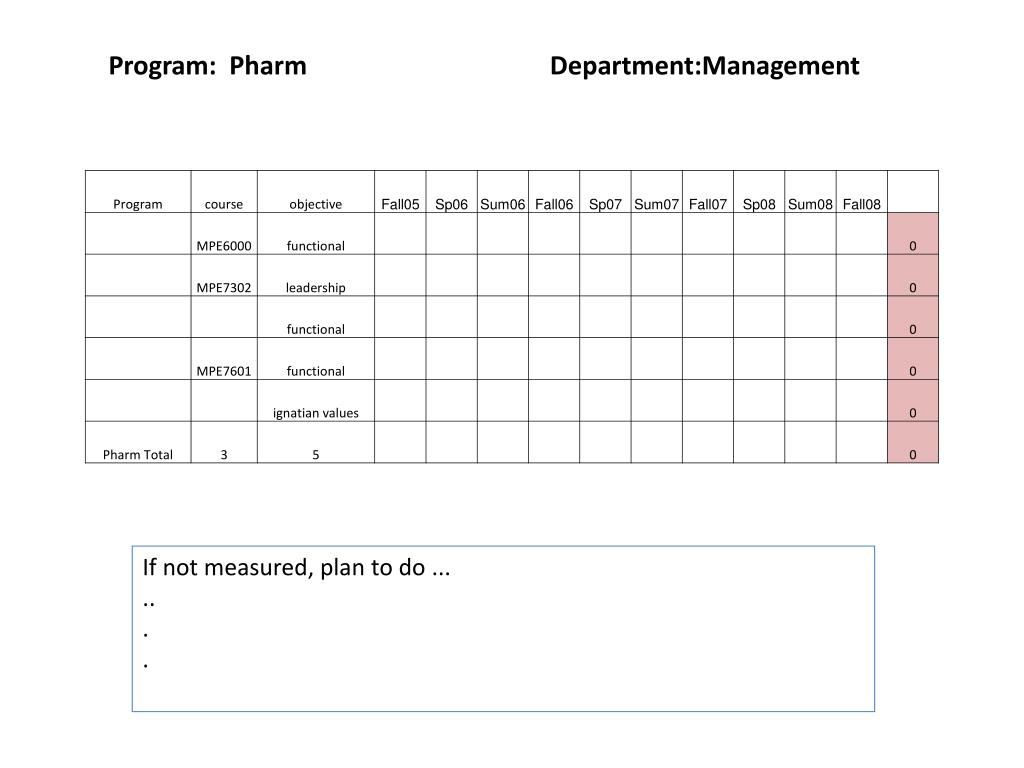Select the Sp08 column header
Viewport: 1024px width, 768px height.
(760, 192)
